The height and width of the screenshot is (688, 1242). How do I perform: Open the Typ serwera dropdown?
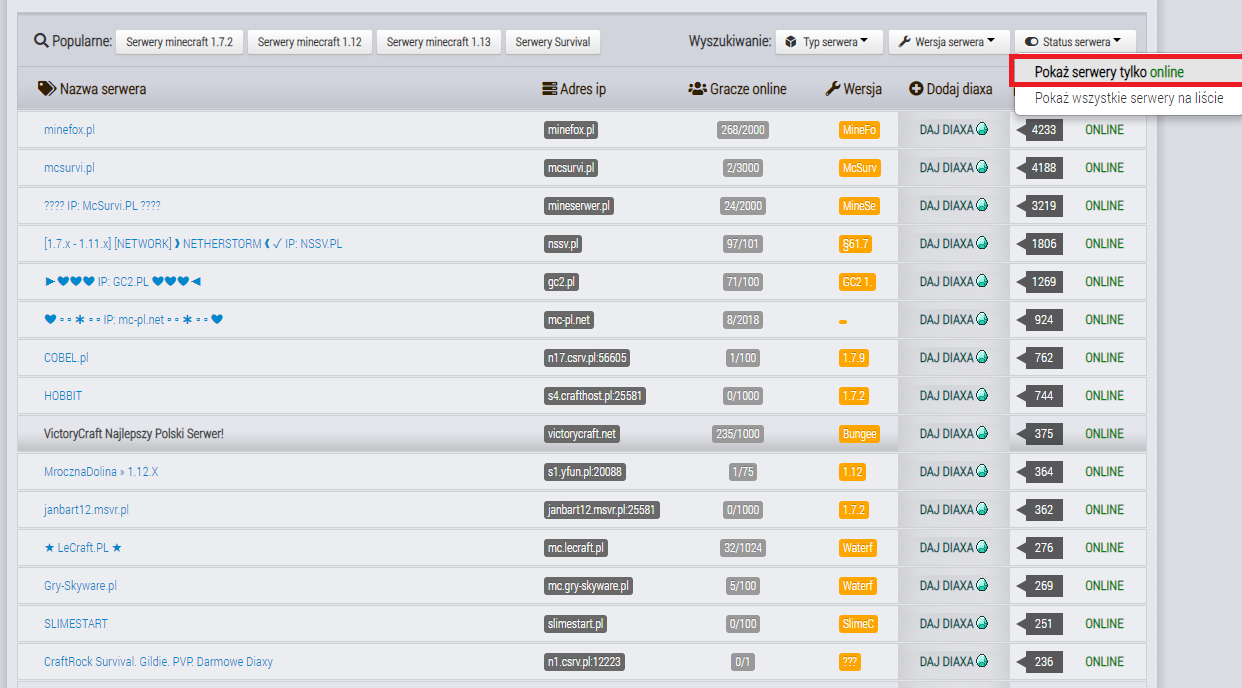tap(829, 42)
